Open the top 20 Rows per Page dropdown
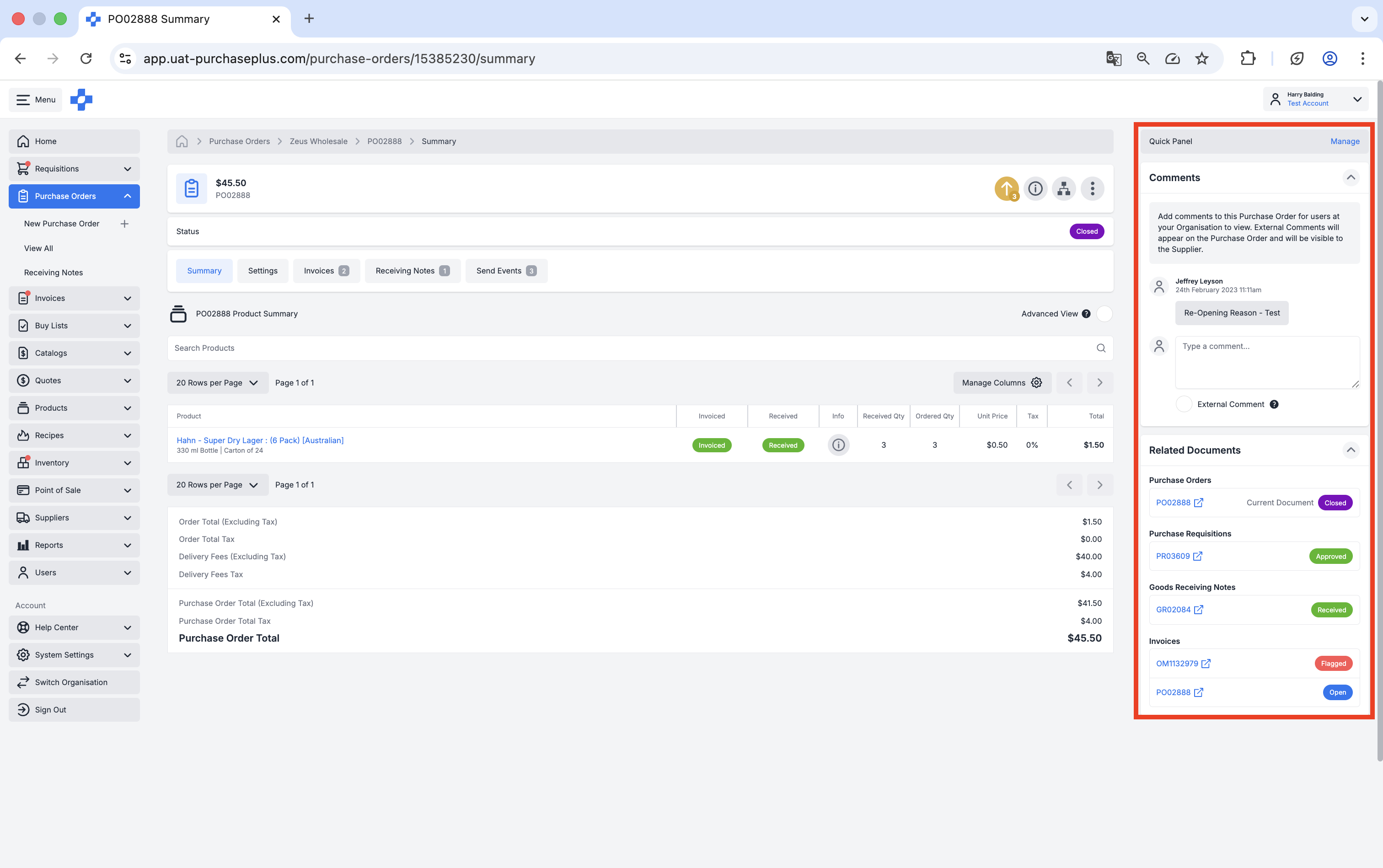The image size is (1383, 868). coord(218,383)
